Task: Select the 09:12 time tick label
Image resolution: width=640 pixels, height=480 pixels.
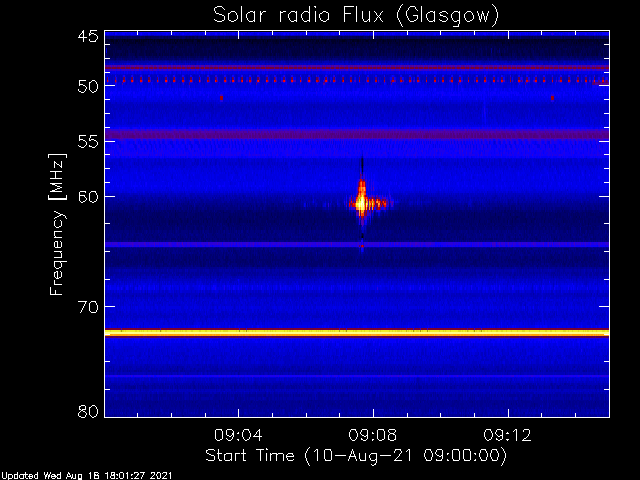Action: [508, 435]
